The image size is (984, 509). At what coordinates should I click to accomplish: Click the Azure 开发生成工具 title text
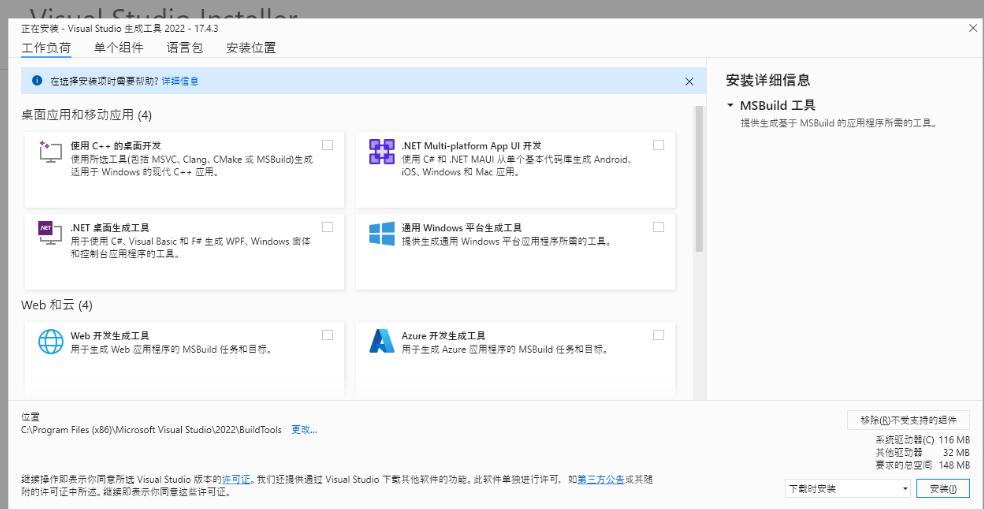(444, 336)
